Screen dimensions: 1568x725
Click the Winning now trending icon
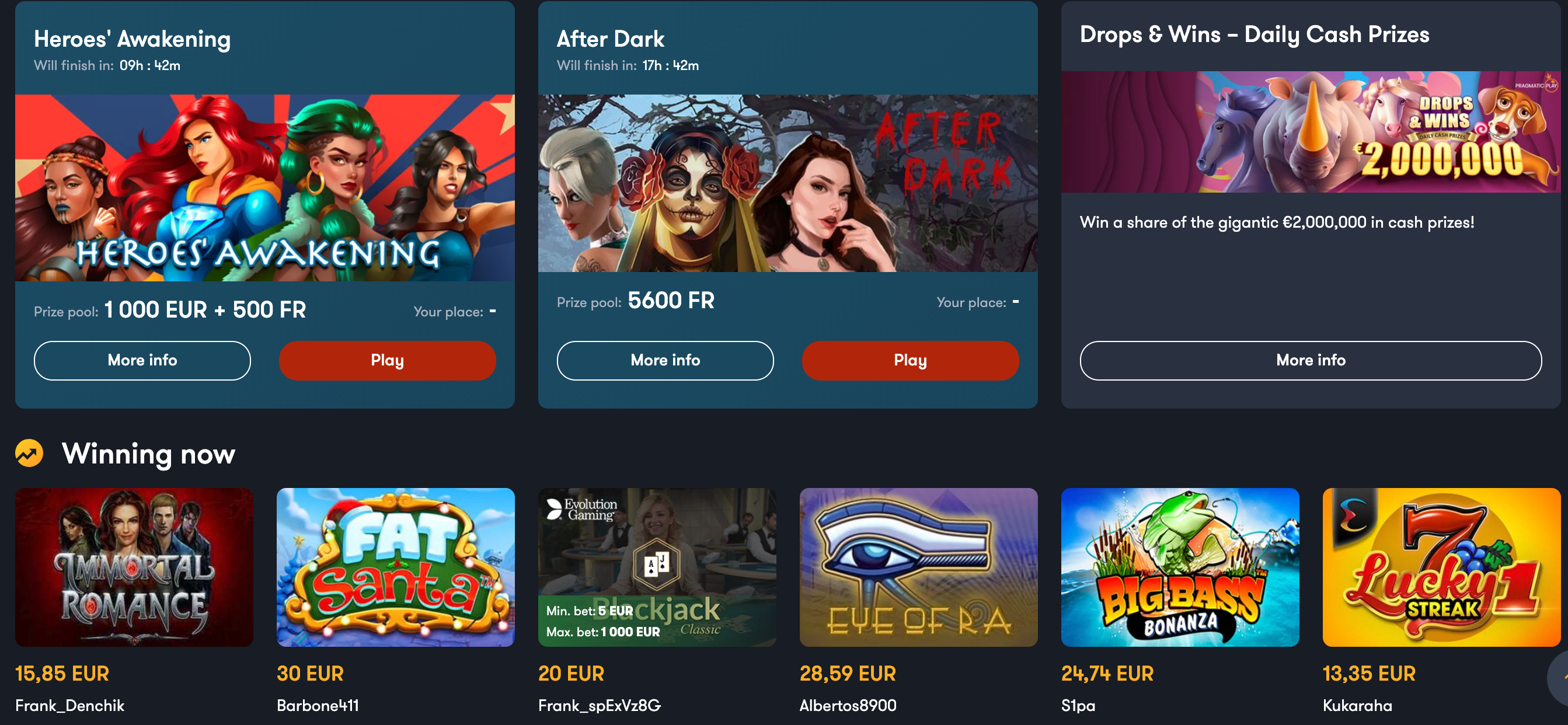[29, 453]
